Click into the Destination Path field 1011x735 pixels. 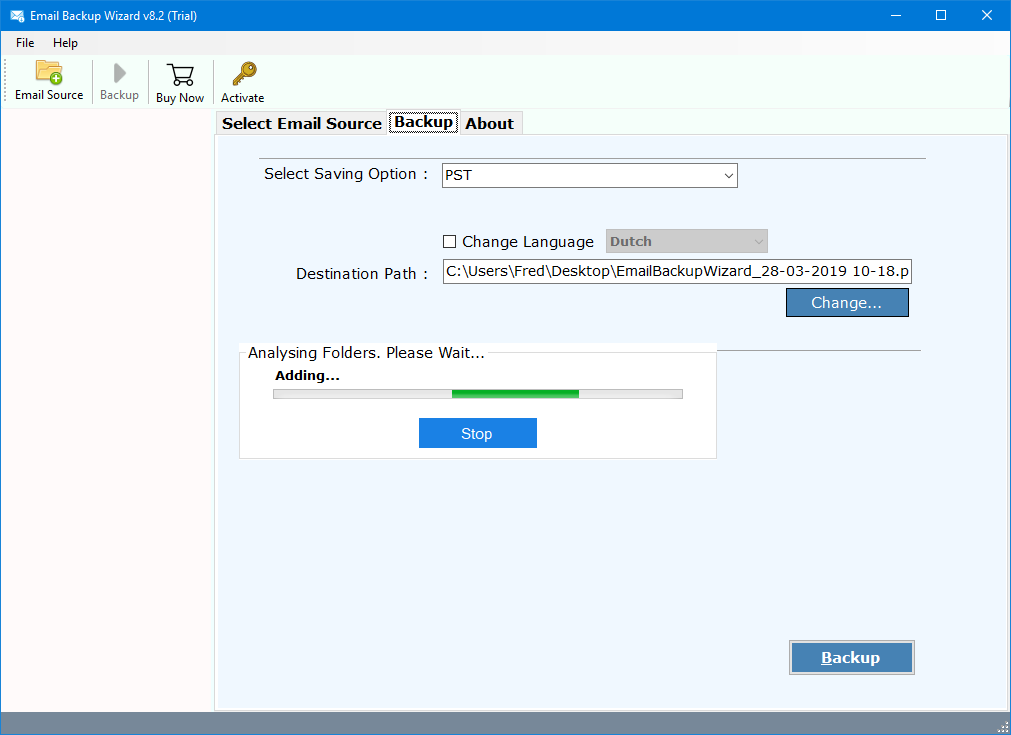[677, 271]
